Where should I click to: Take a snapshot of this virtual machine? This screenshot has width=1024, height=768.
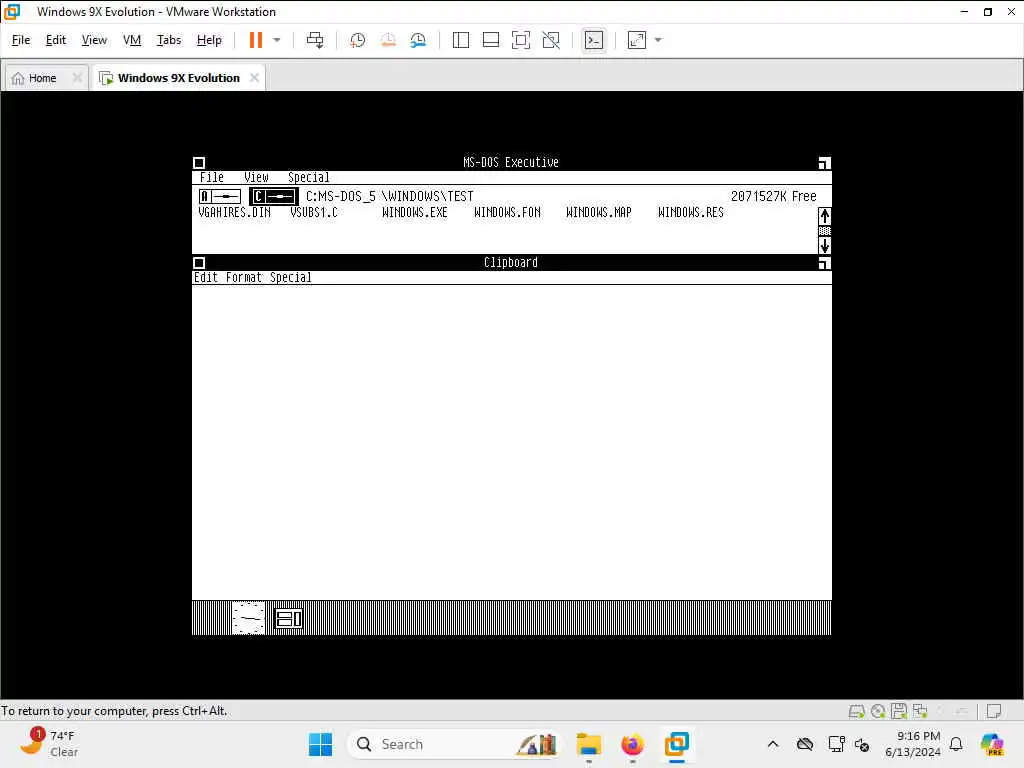(x=357, y=40)
